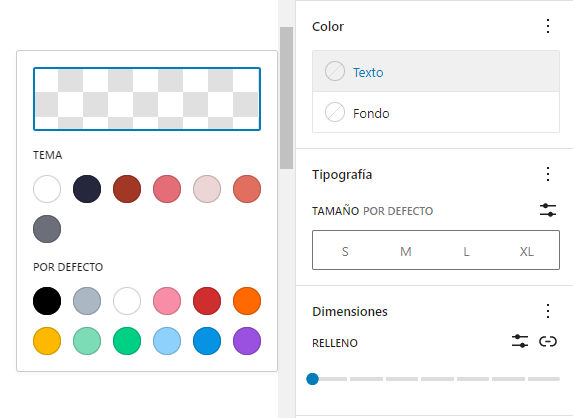This screenshot has height=418, width=573.
Task: Set custom padding size for Relleno
Action: pos(520,341)
